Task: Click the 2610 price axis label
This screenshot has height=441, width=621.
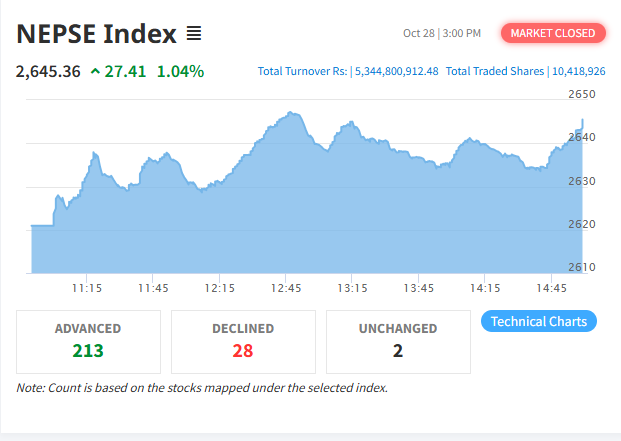Action: tap(582, 267)
